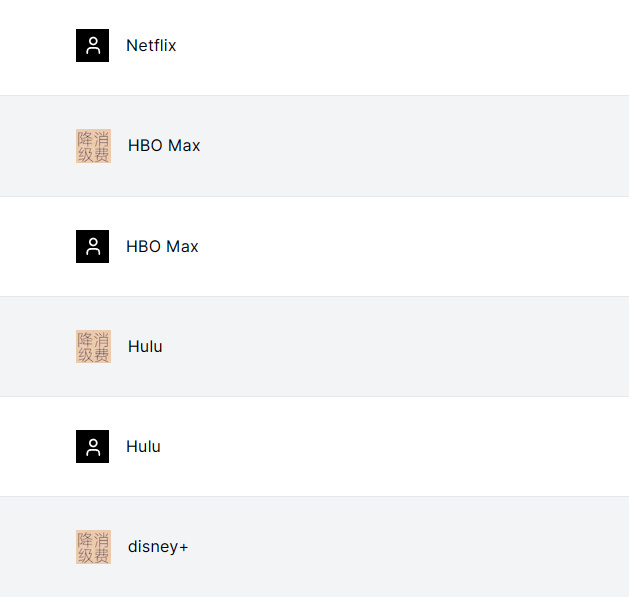
Task: Select the white Netflix list row
Action: 314,47
